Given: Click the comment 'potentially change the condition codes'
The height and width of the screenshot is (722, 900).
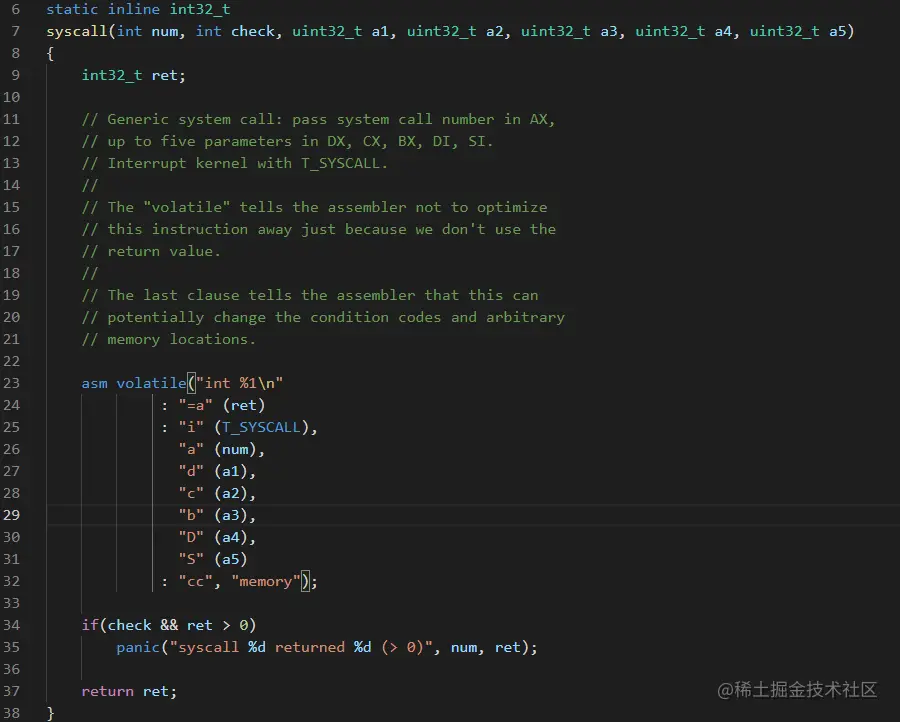Looking at the screenshot, I should click(x=323, y=317).
